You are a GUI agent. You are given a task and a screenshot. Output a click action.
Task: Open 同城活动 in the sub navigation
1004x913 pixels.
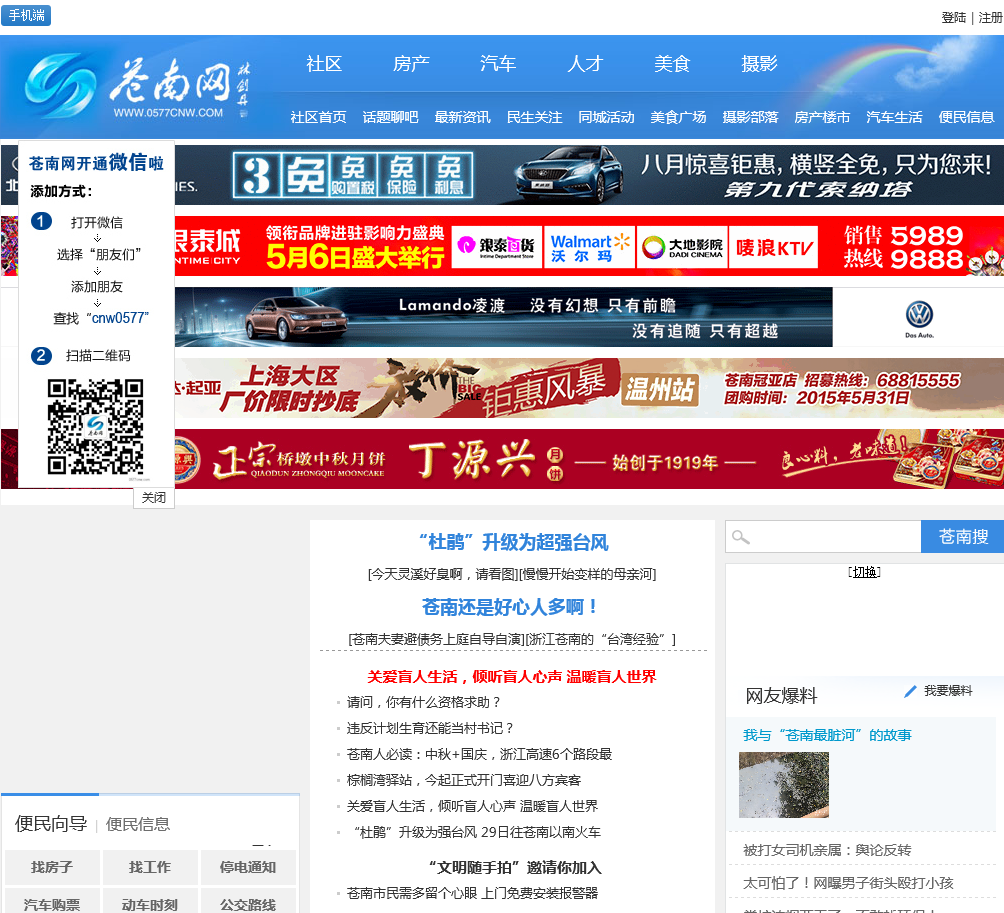(606, 117)
